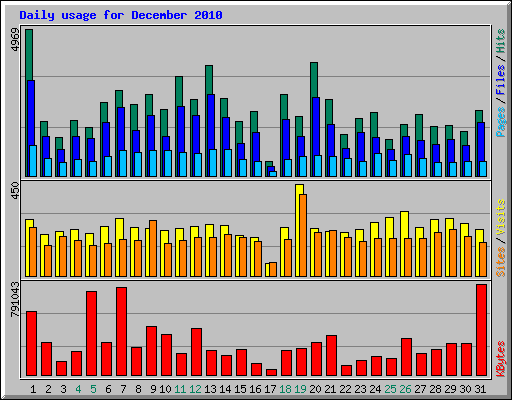This screenshot has width=512, height=400.
Task: Click day label 17 on the x-axis
Action: 270,389
